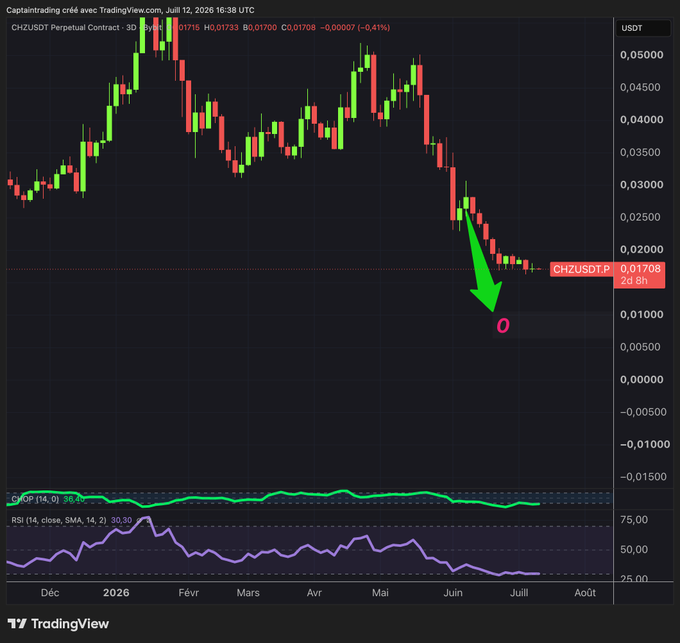Click the TradingView logo at the bottom
680x643 pixels.
[58, 624]
